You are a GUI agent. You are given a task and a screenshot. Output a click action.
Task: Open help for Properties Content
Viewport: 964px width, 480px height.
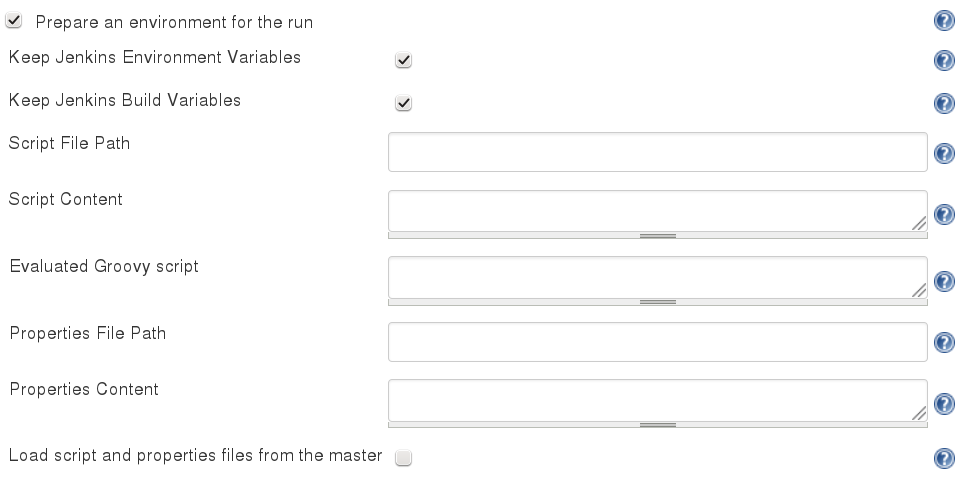(943, 404)
